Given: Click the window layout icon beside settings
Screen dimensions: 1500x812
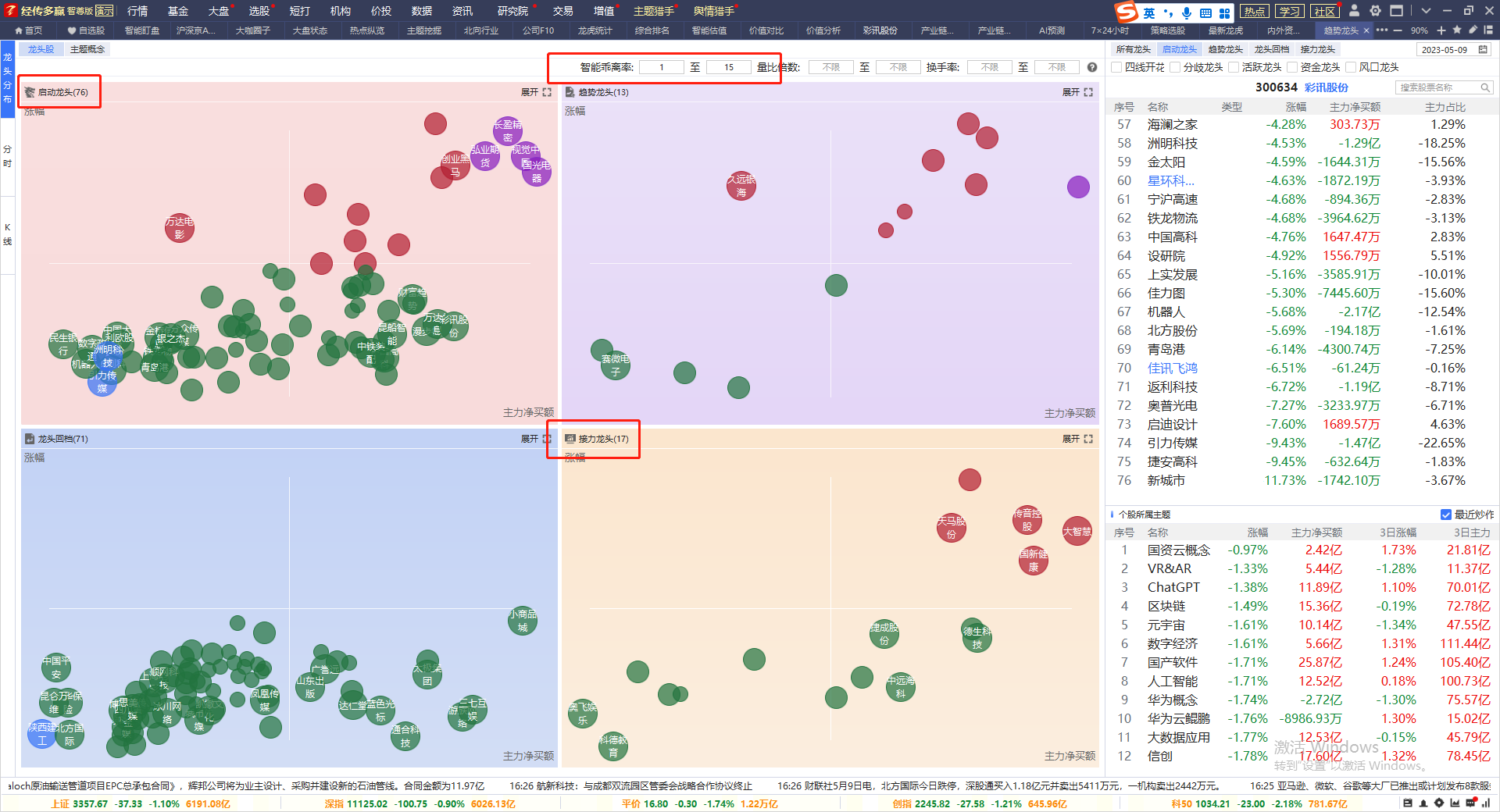Looking at the screenshot, I should pyautogui.click(x=1396, y=11).
